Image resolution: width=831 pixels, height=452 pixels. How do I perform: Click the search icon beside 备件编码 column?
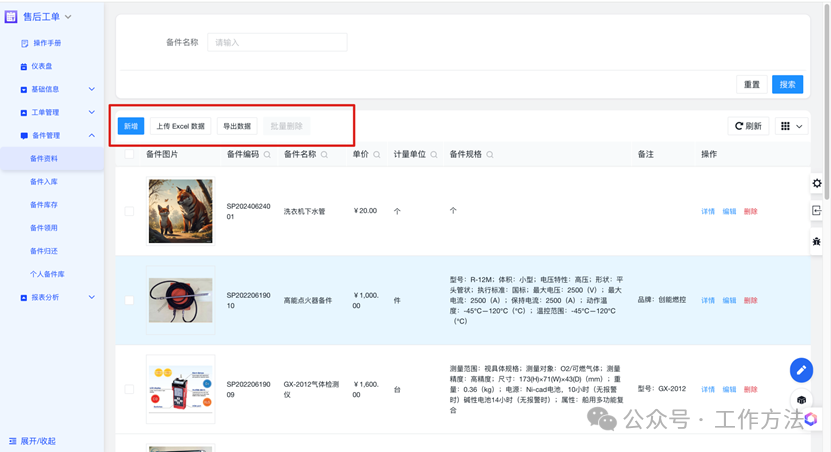click(267, 155)
